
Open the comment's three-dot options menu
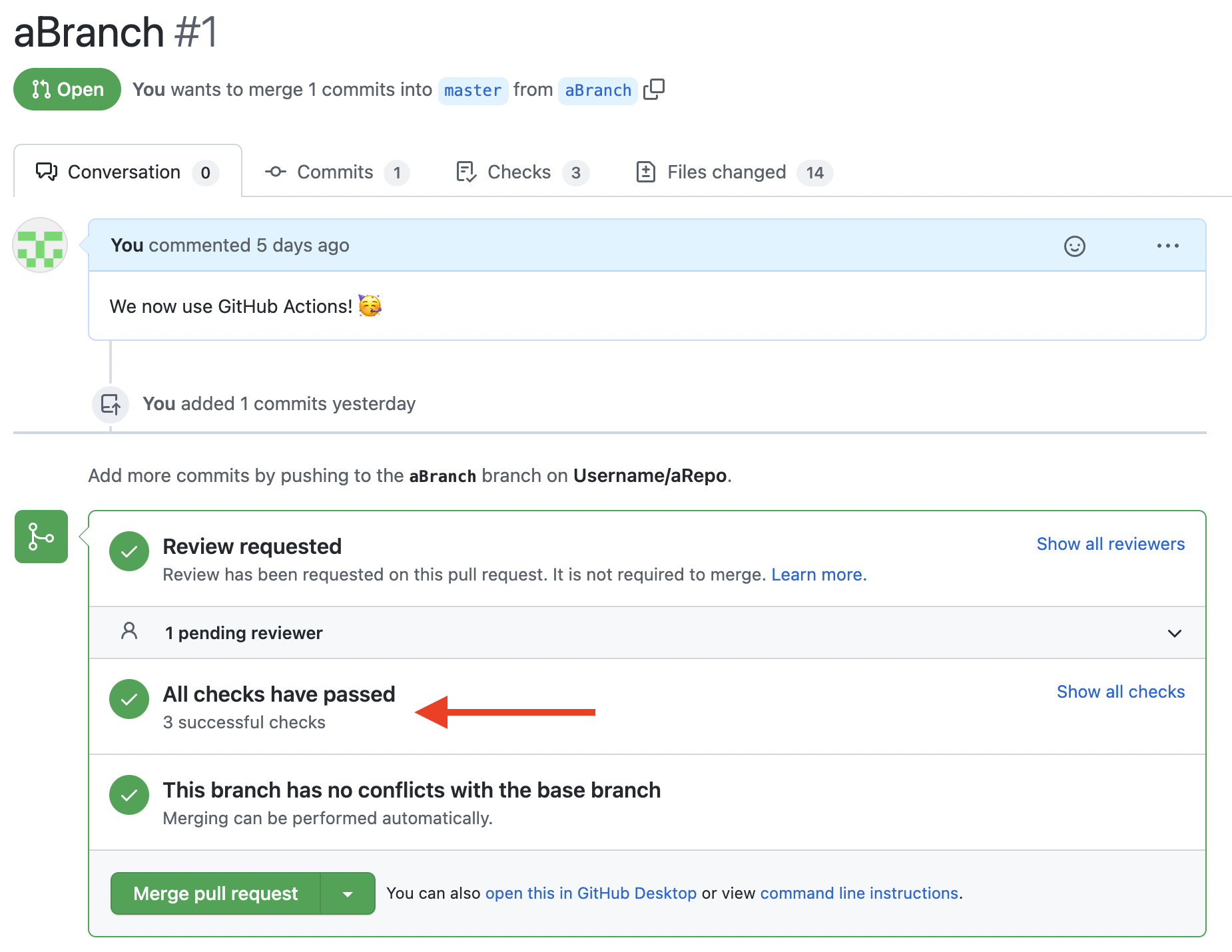[x=1167, y=246]
